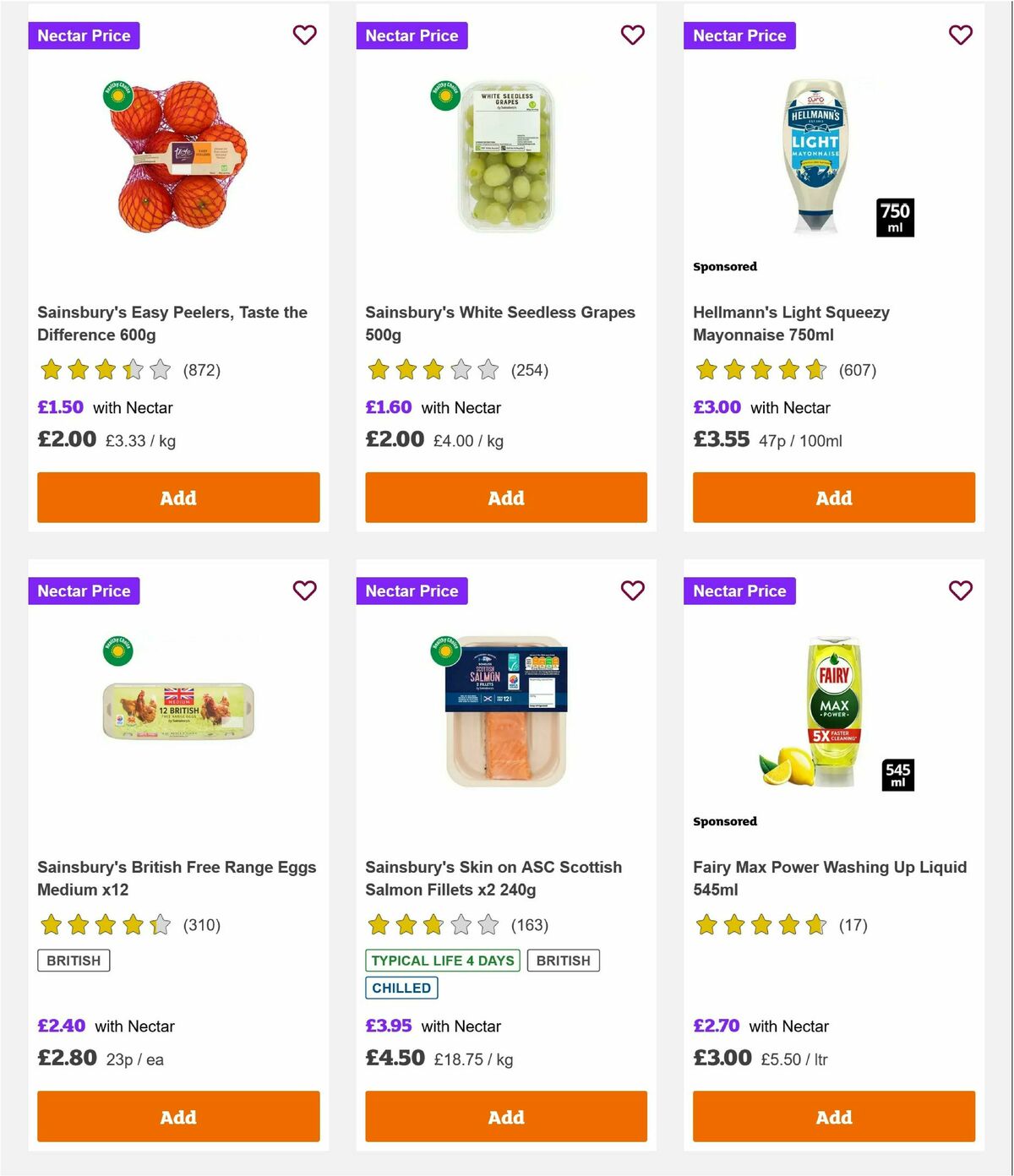Click the CHILLED label on the salmon
1014x1176 pixels.
coord(401,988)
